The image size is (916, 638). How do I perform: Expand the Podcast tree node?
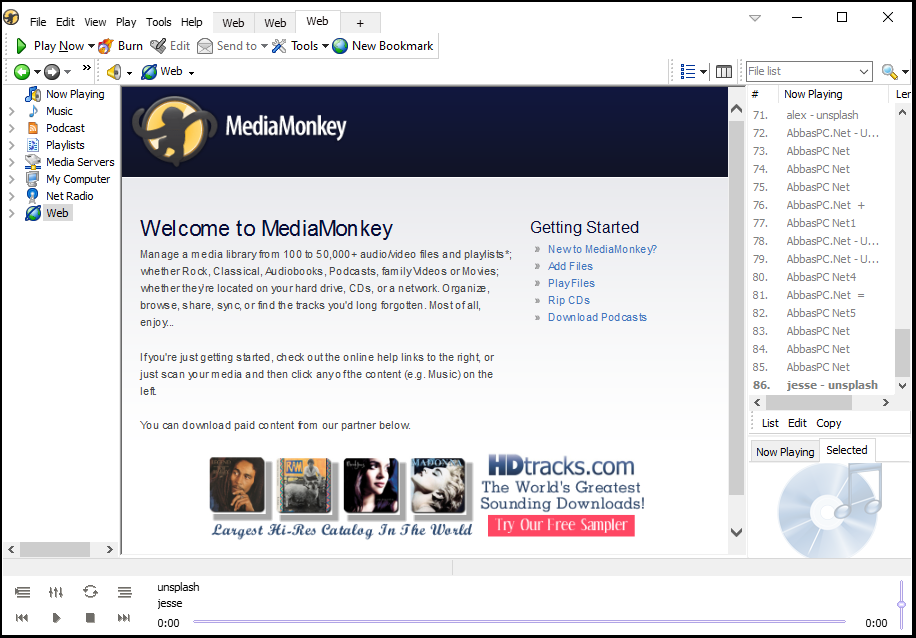click(x=11, y=128)
